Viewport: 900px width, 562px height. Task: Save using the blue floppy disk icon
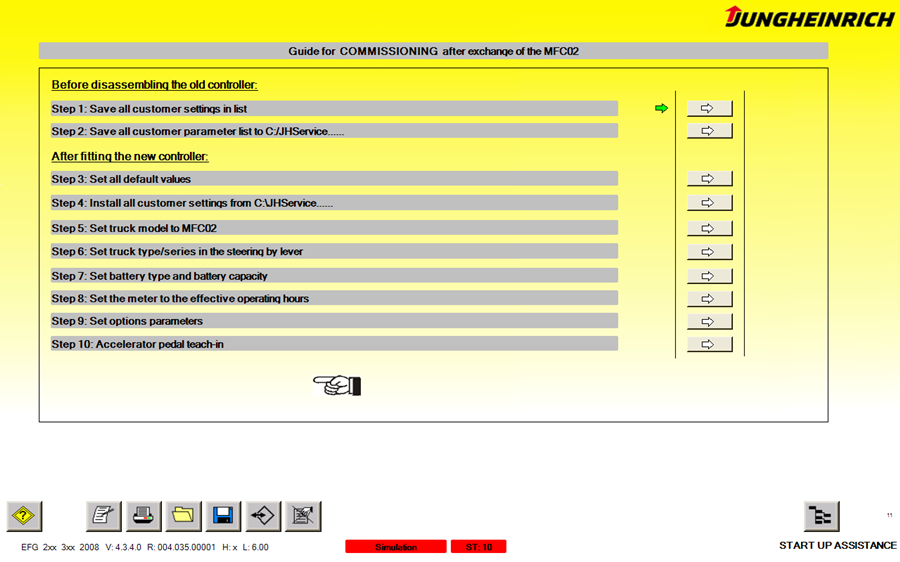tap(223, 516)
